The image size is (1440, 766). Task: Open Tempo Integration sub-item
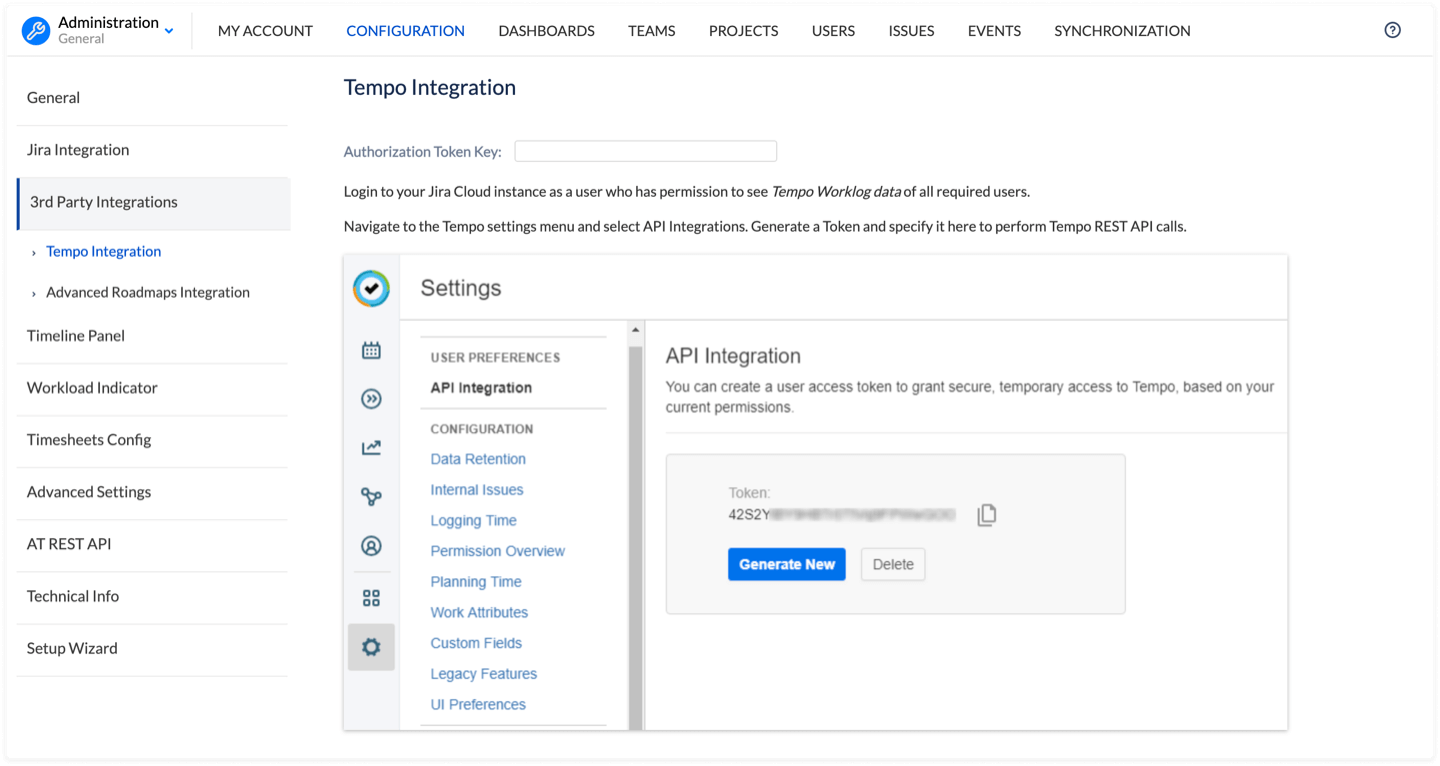pyautogui.click(x=103, y=252)
